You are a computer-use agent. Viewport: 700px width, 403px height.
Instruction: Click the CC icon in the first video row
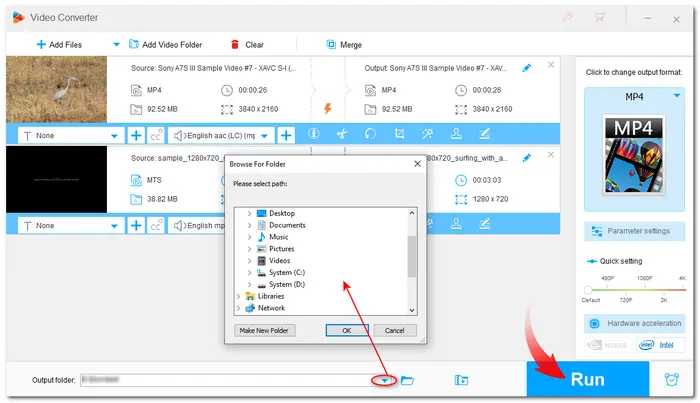155,135
